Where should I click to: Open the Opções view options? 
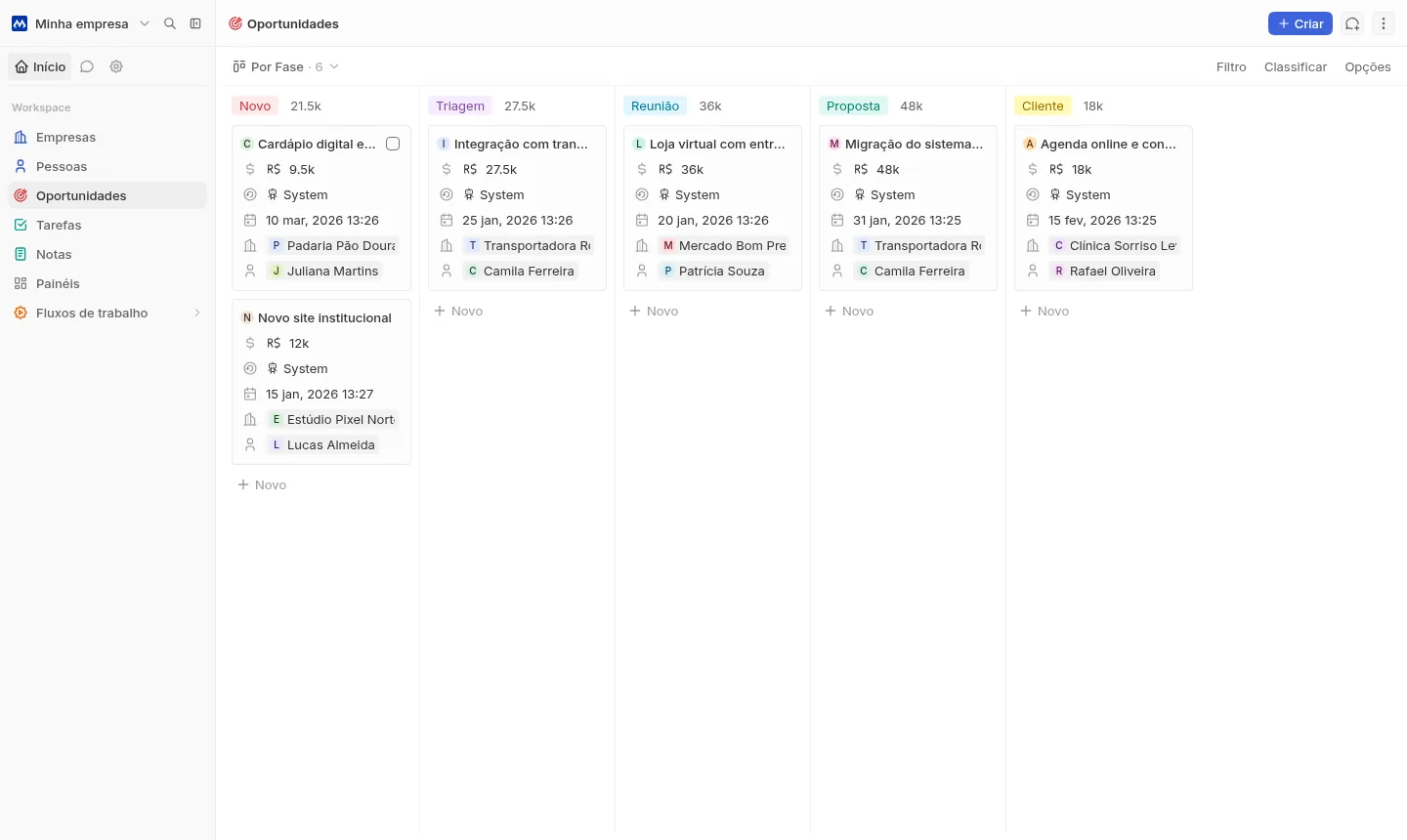[x=1368, y=66]
